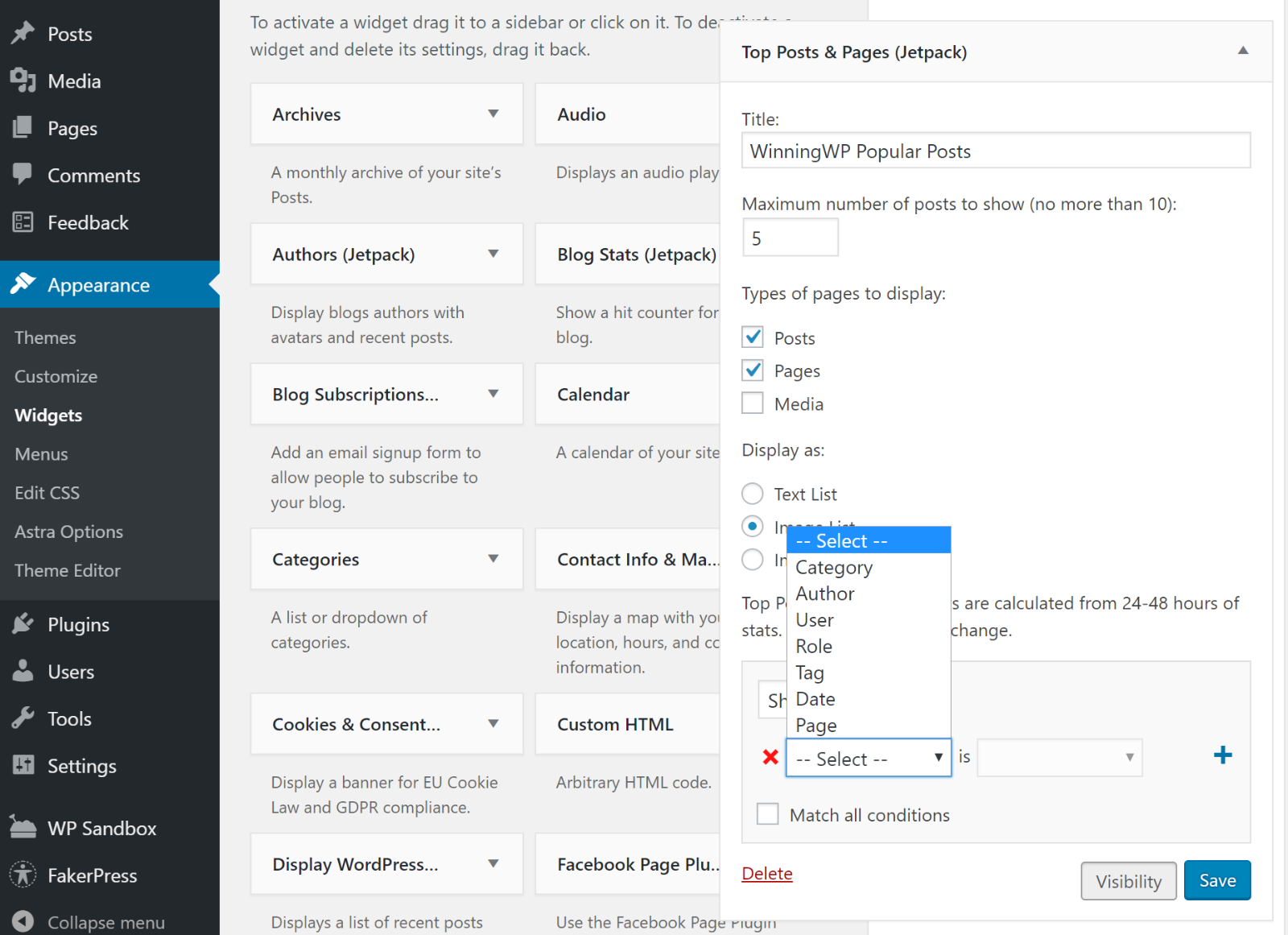
Task: Expand the Authors (Jetpack) widget
Action: [x=493, y=254]
